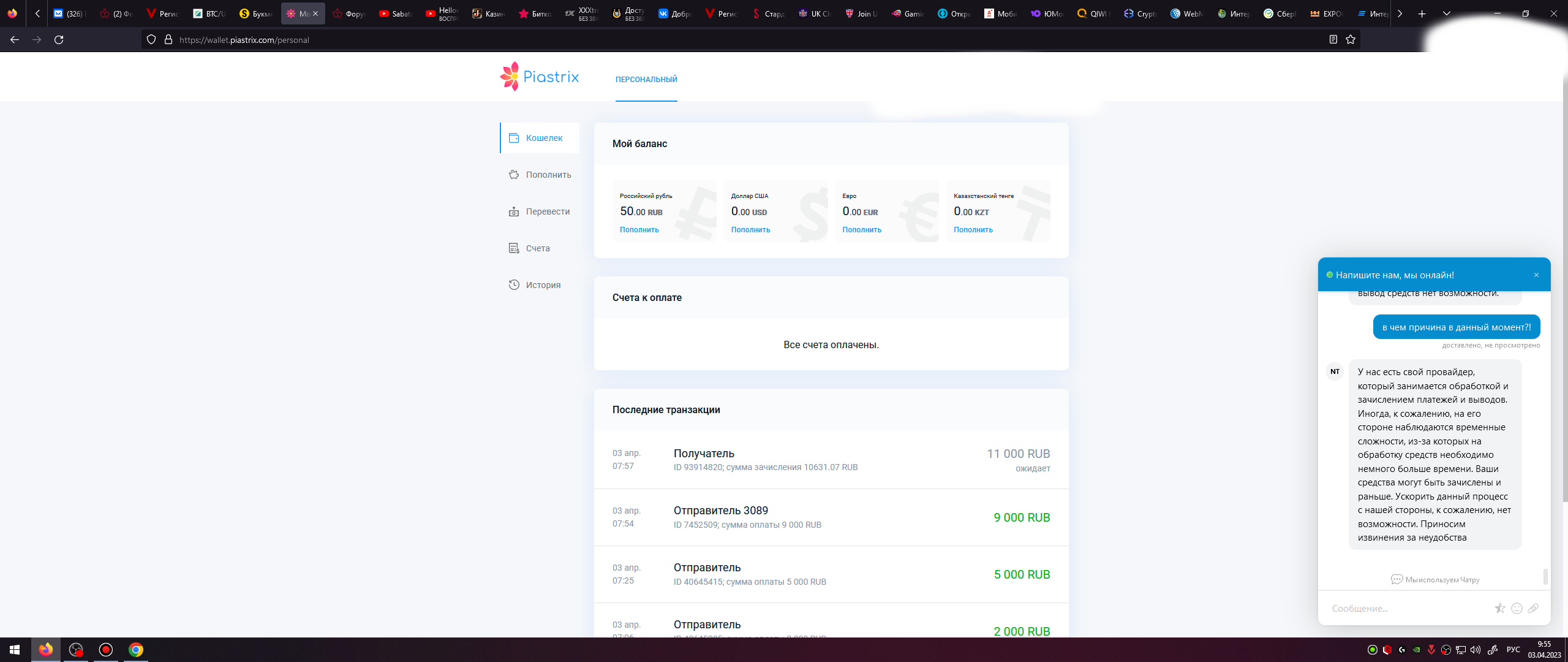1568x662 pixels.
Task: Select ПЕРСОНАЛЬНЫЙ tab
Action: [x=646, y=80]
